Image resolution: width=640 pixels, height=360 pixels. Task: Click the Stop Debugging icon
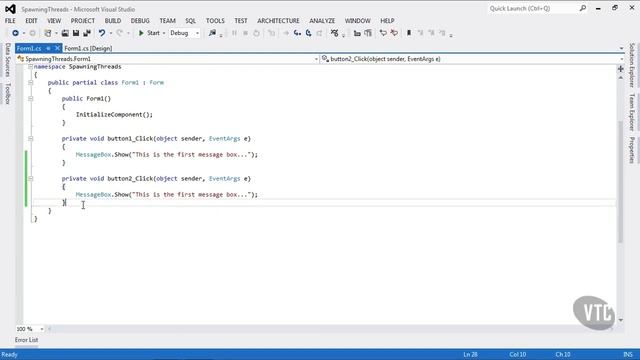coord(245,33)
